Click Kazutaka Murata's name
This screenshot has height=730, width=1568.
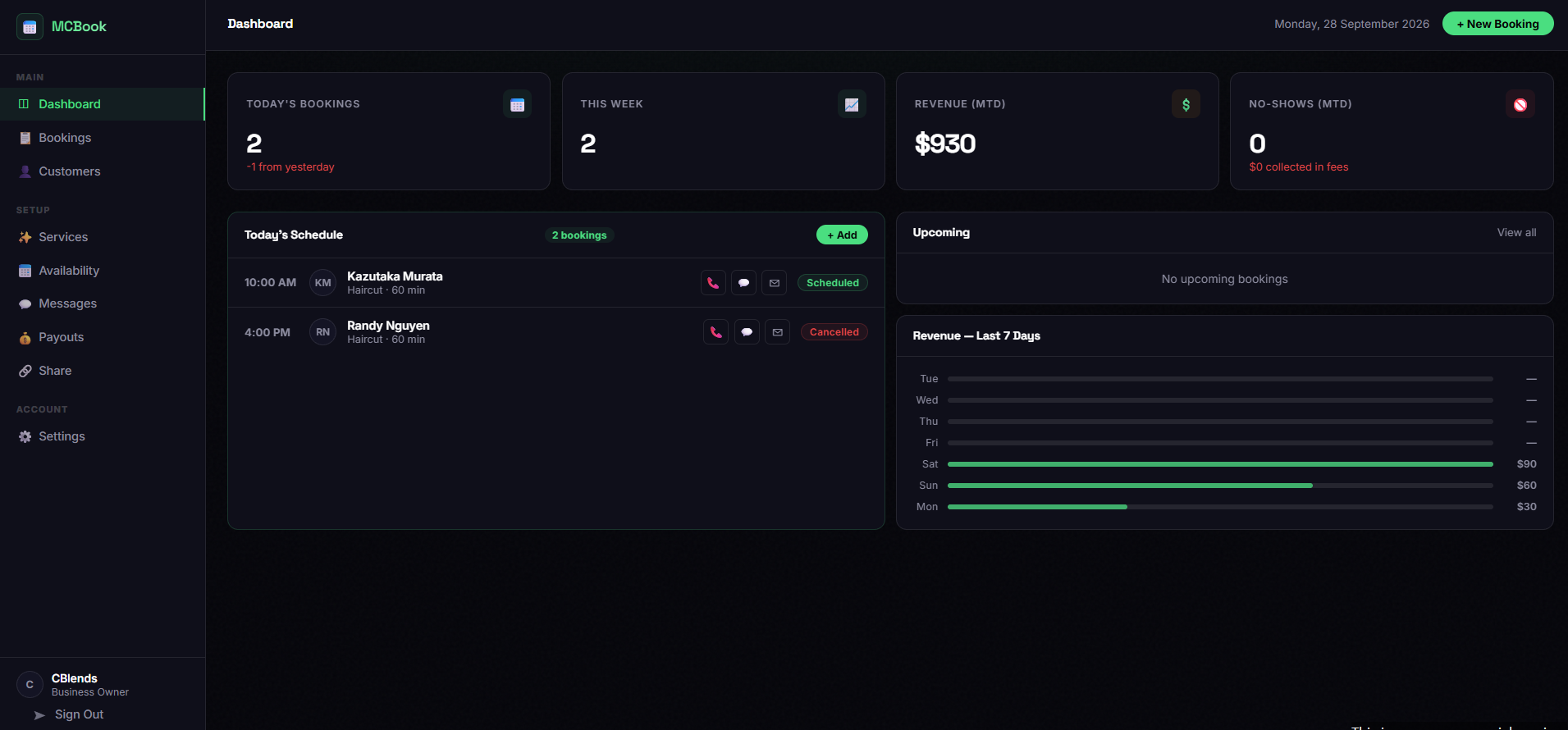pyautogui.click(x=395, y=276)
